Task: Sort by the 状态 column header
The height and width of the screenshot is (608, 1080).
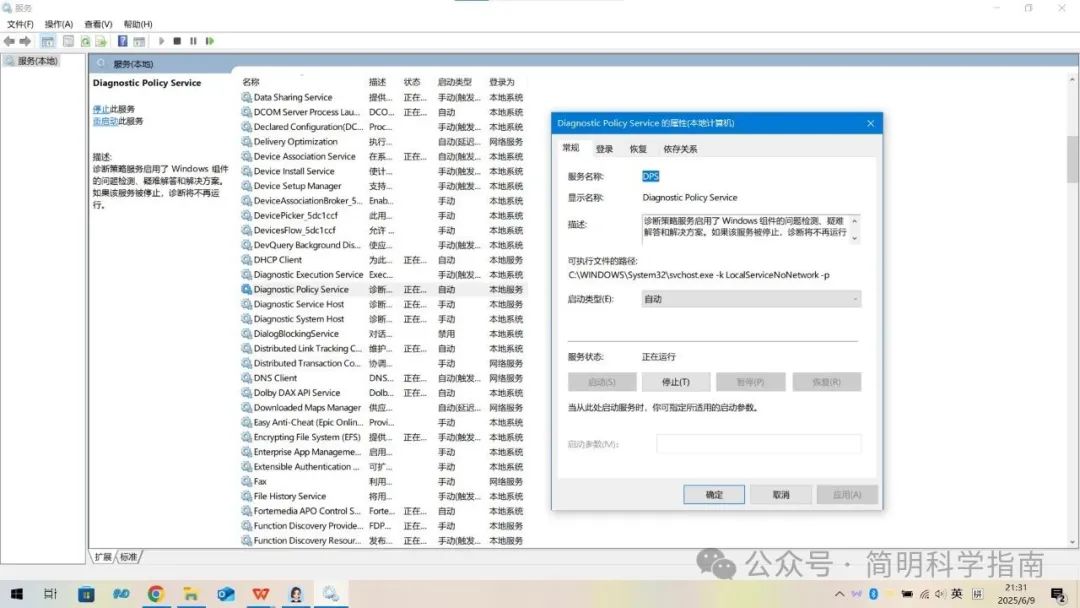Action: point(412,82)
